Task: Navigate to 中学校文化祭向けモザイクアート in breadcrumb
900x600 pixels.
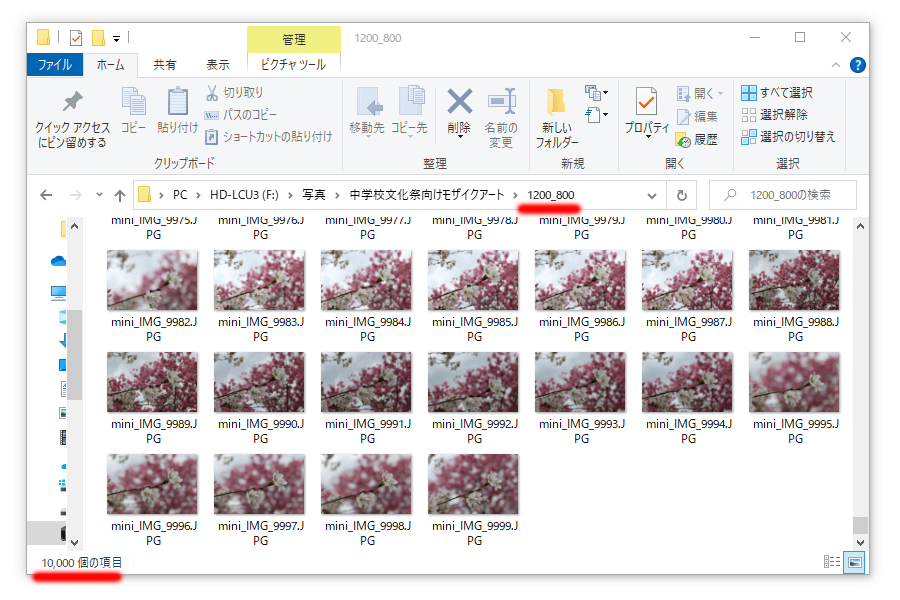Action: tap(426, 195)
